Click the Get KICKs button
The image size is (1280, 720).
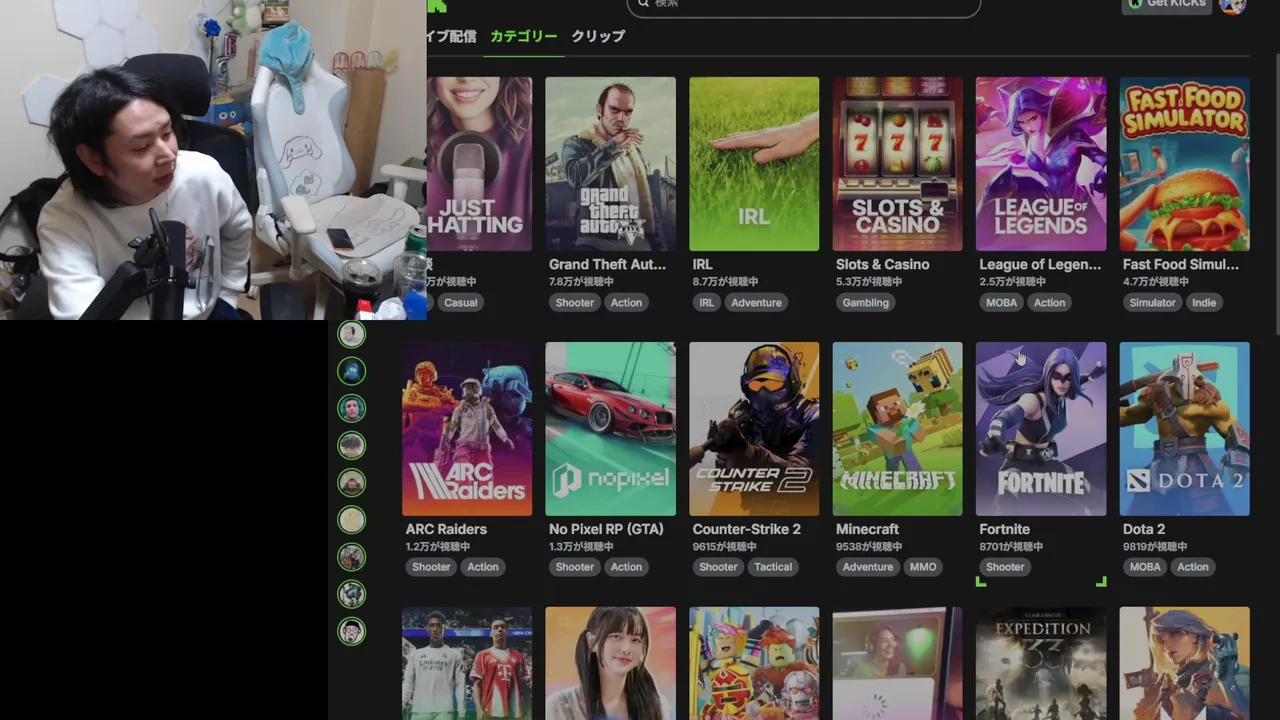[x=1168, y=5]
